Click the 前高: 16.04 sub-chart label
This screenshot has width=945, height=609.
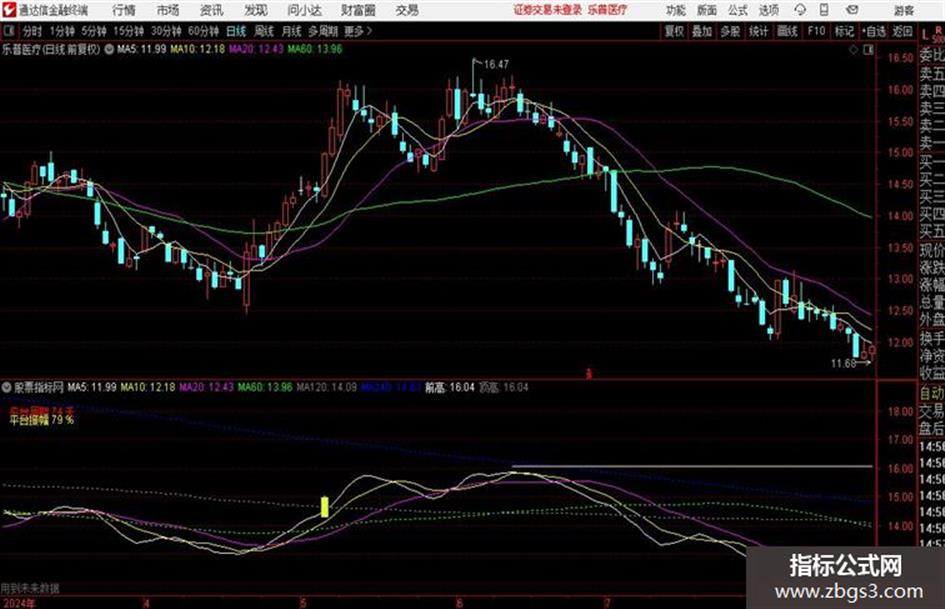(450, 387)
